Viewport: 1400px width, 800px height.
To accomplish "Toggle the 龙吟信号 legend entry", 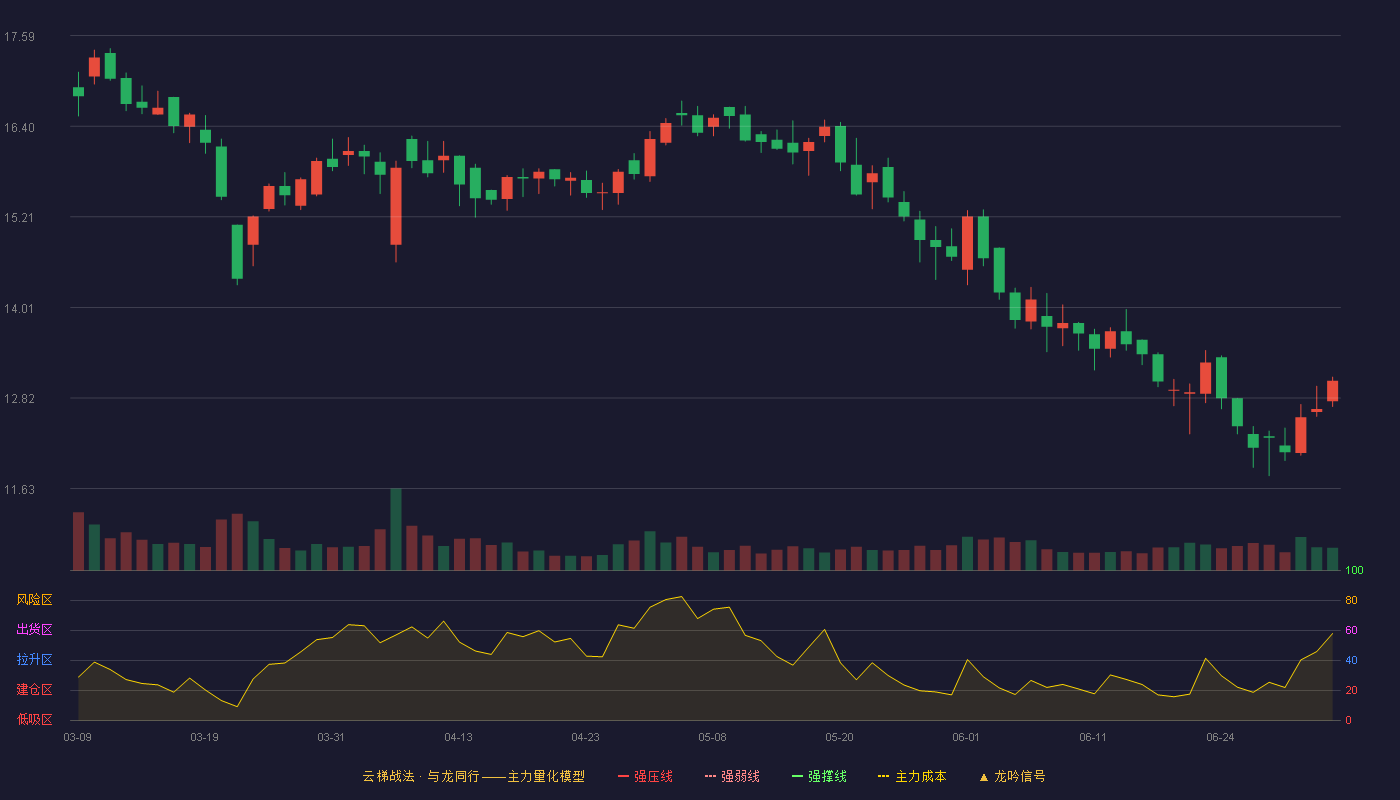I will tap(1012, 776).
